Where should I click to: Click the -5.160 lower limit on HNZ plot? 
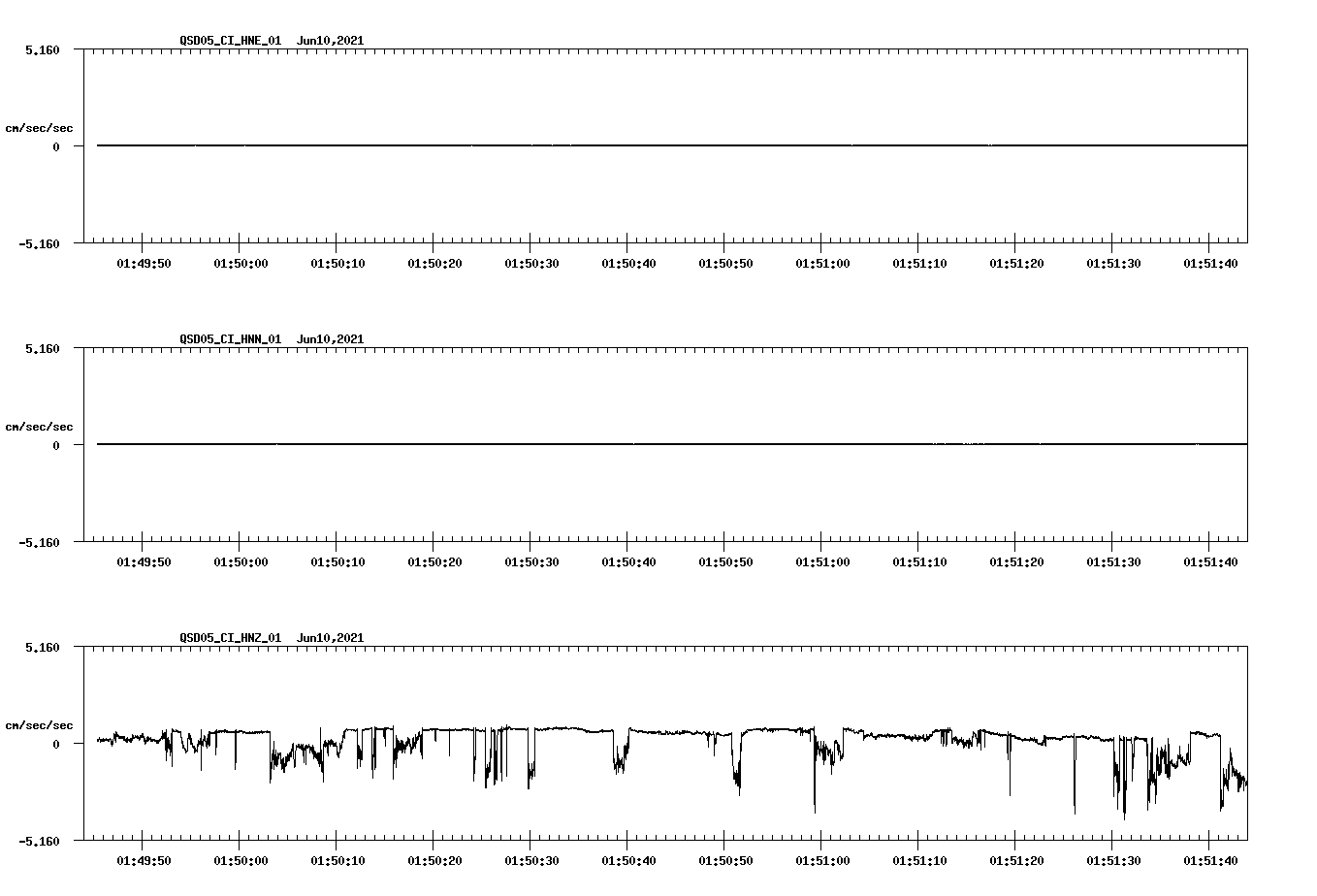tap(39, 841)
